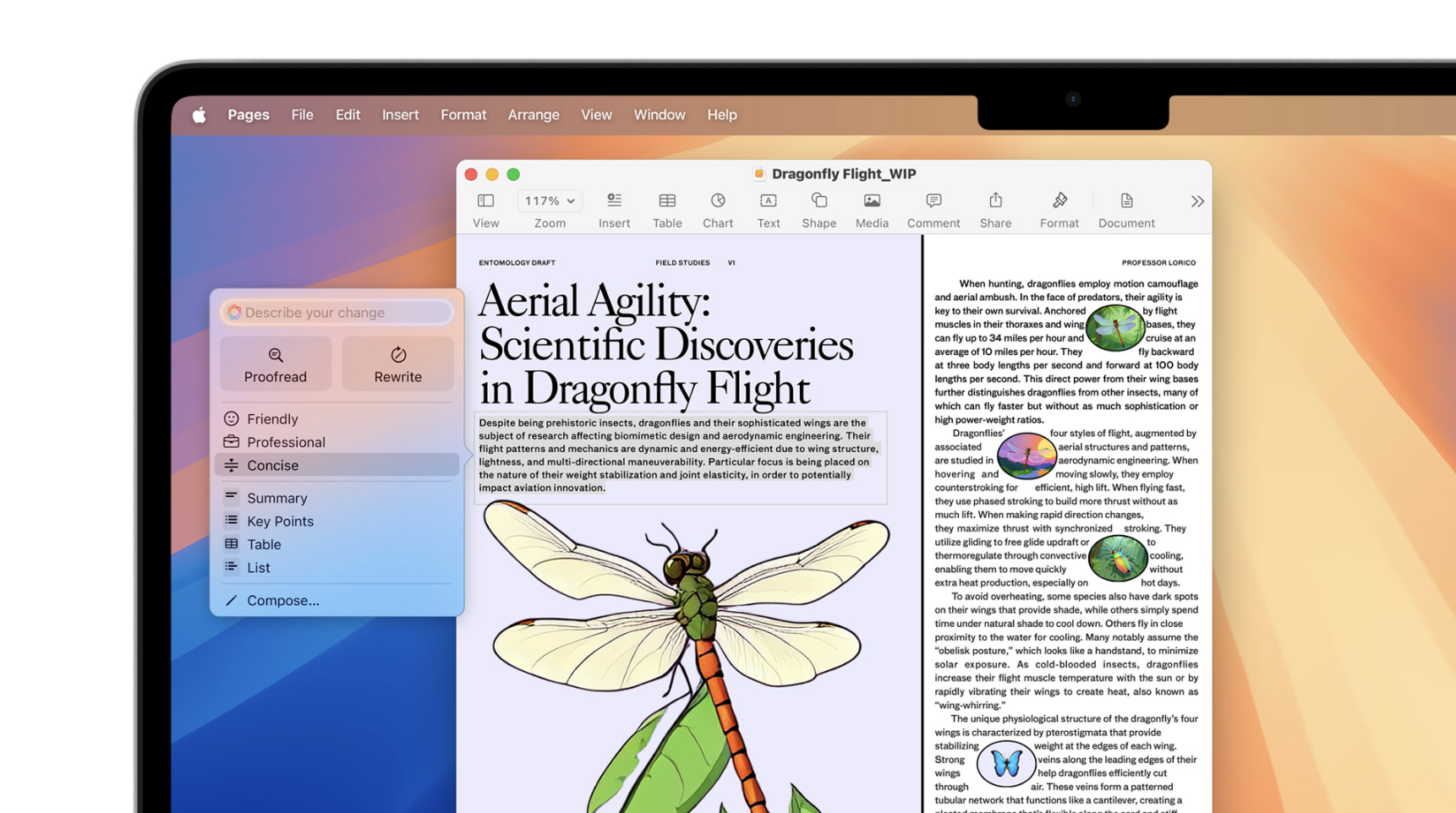Click the document icon beside the title
The width and height of the screenshot is (1456, 813).
point(759,174)
